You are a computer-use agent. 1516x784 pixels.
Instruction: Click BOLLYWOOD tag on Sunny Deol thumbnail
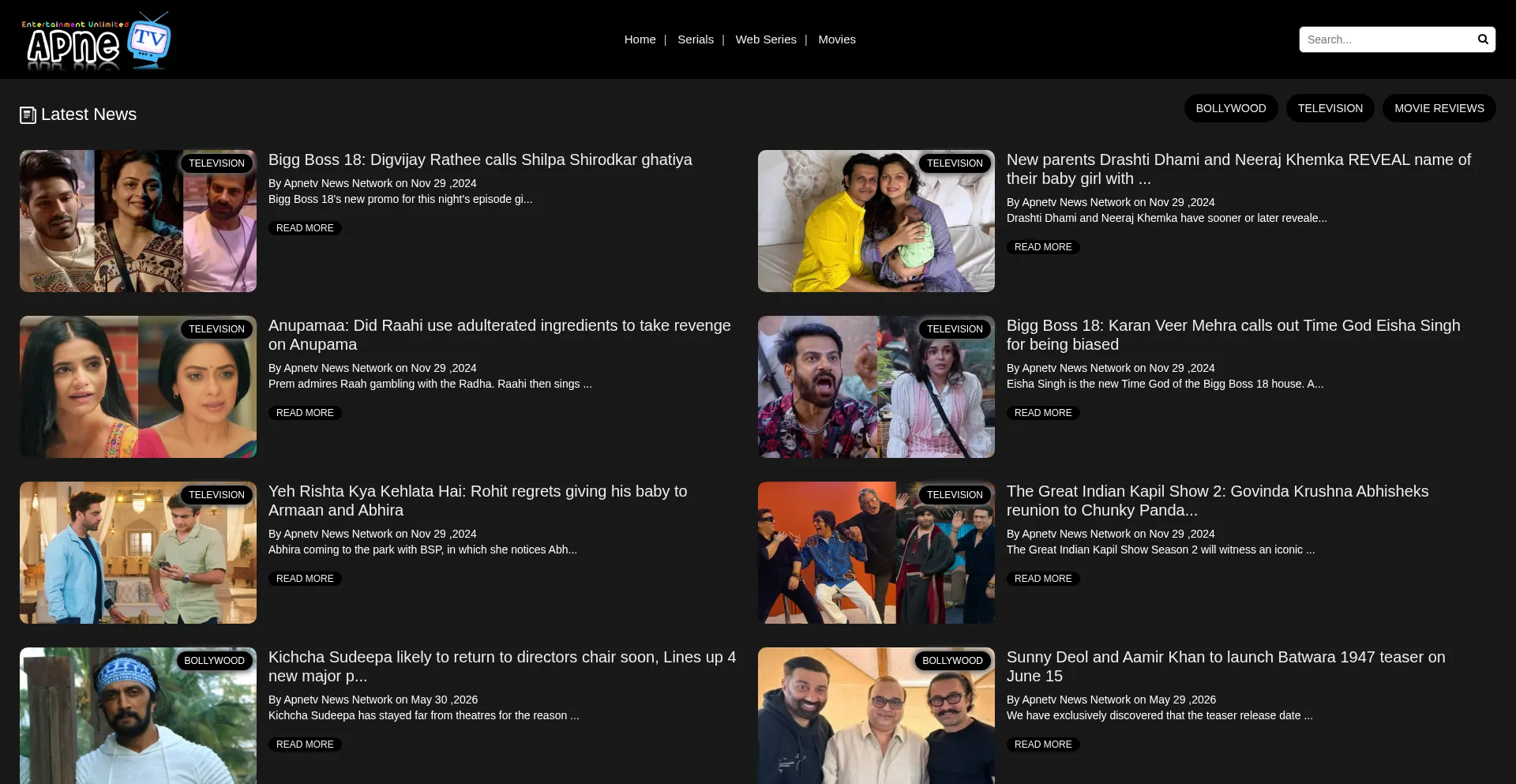pos(952,661)
